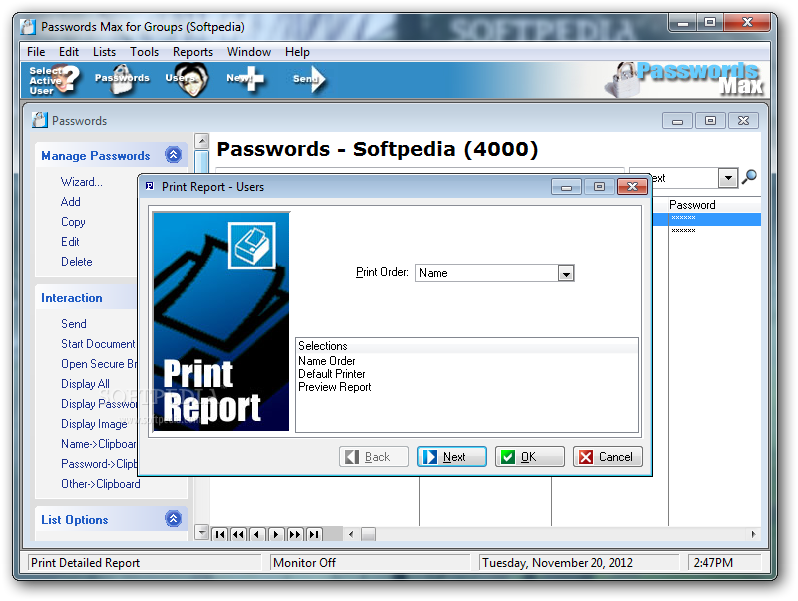Click the Display Password link
Viewport: 798px width, 601px height.
tap(99, 404)
